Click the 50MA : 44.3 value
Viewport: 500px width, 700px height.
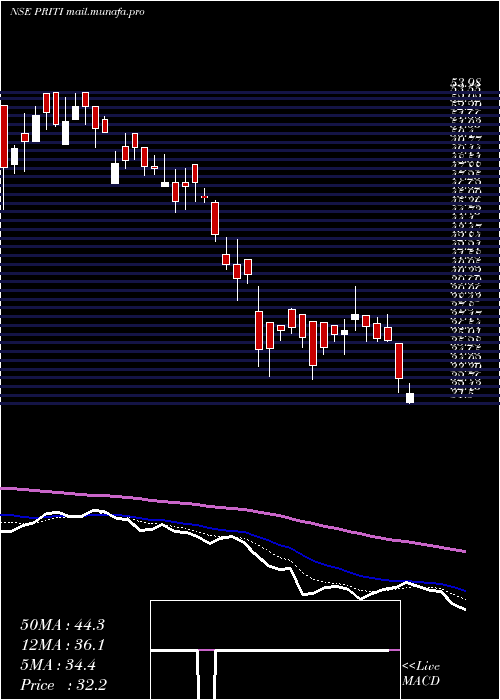[x=62, y=625]
